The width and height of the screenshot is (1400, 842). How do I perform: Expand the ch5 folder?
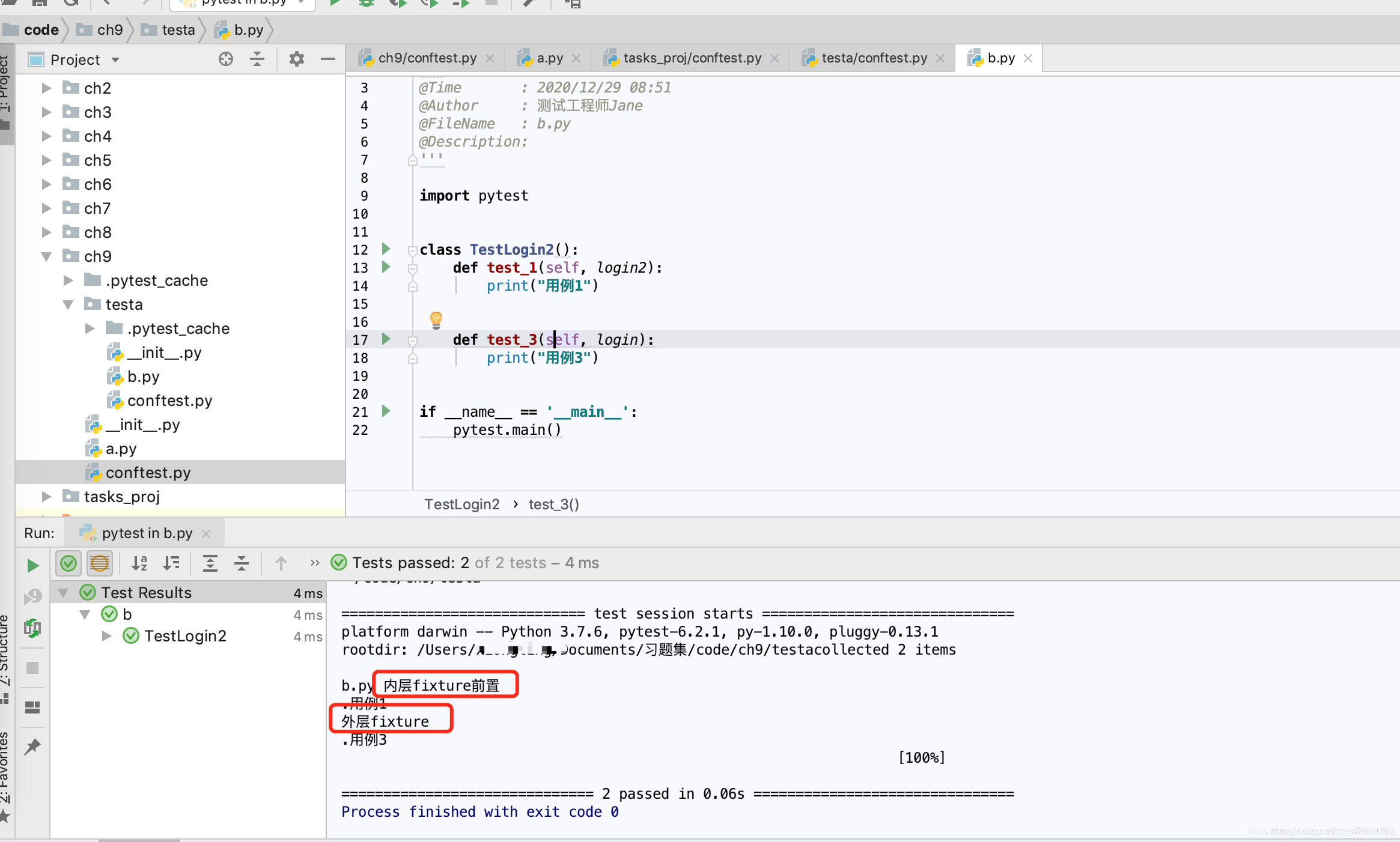coord(46,160)
